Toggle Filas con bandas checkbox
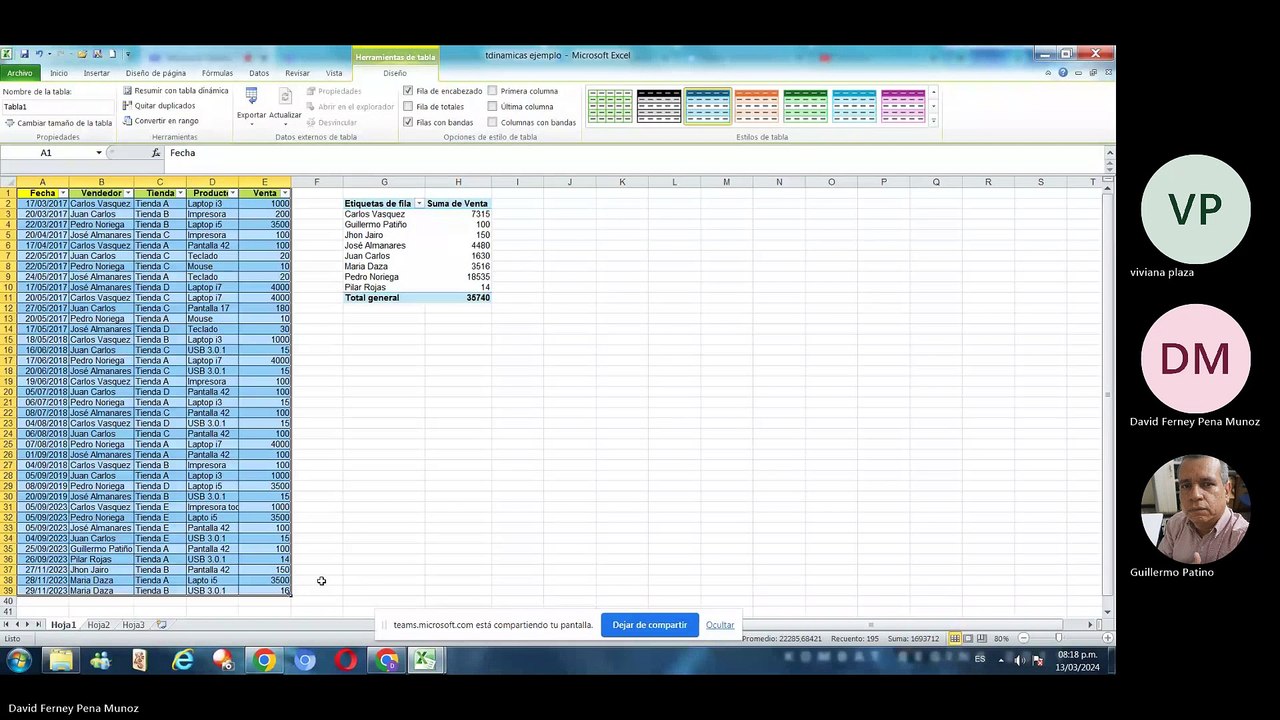Viewport: 1280px width, 720px height. tap(408, 122)
